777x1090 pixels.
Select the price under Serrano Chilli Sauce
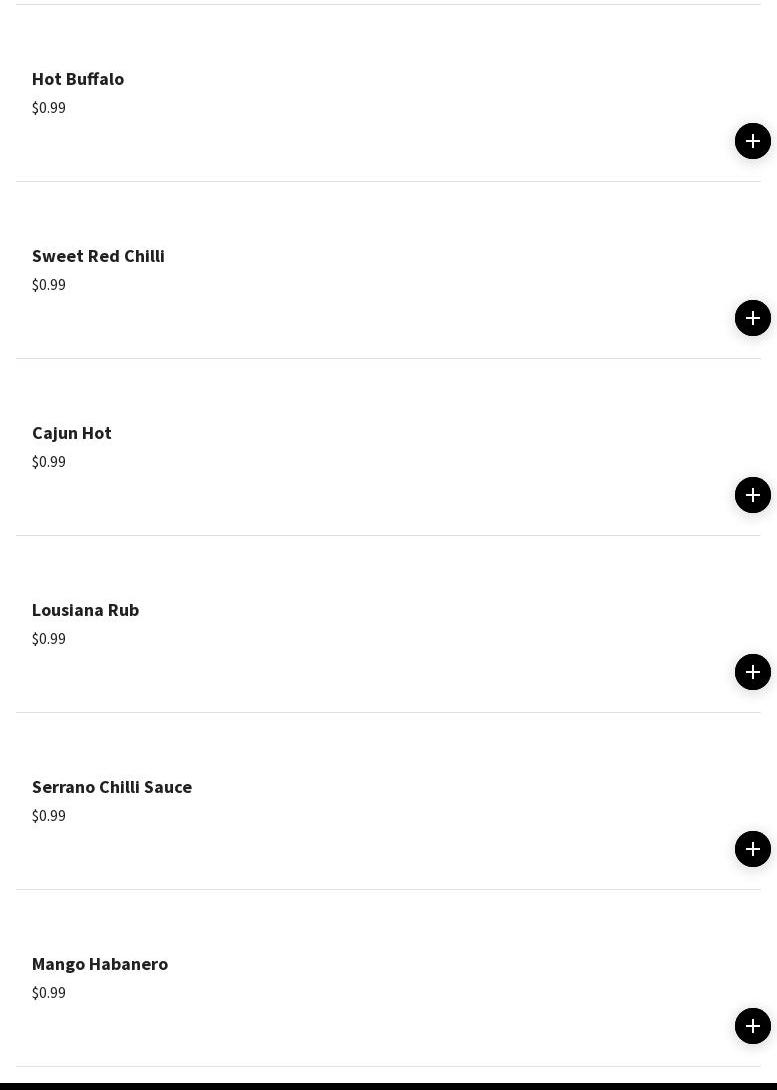(x=49, y=815)
